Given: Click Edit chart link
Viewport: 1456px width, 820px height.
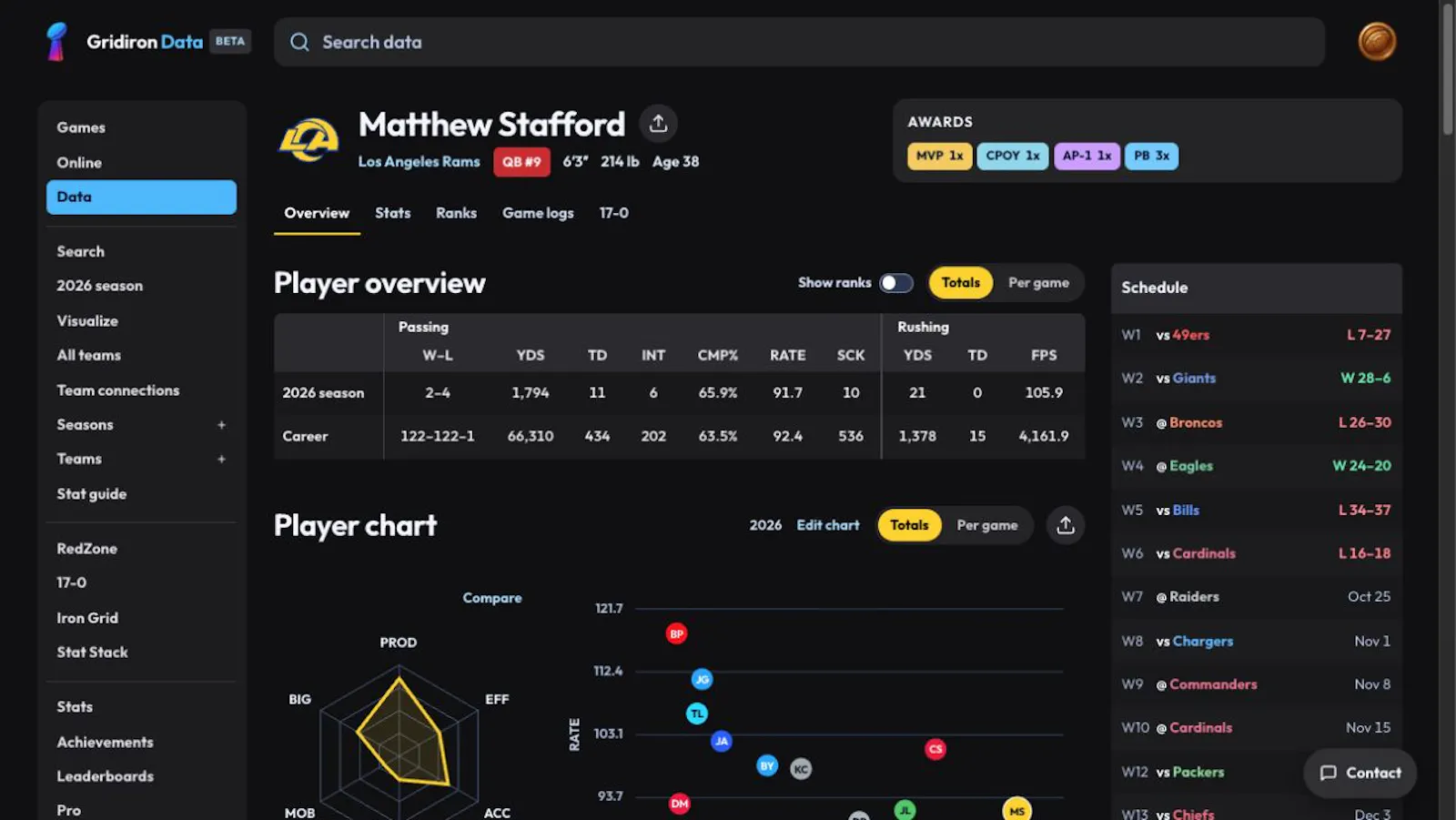Looking at the screenshot, I should [828, 525].
